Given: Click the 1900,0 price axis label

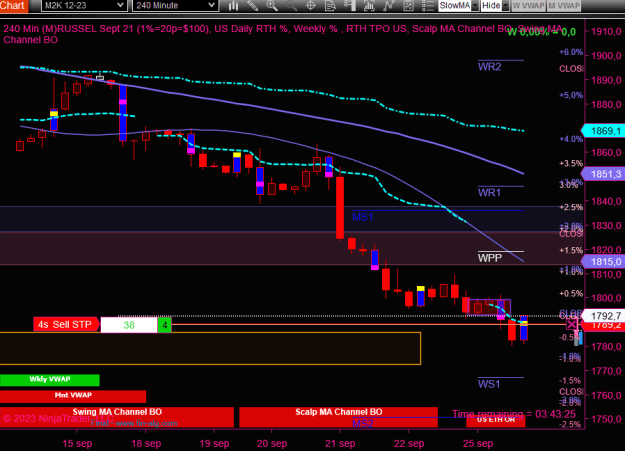Looking at the screenshot, I should (x=606, y=56).
